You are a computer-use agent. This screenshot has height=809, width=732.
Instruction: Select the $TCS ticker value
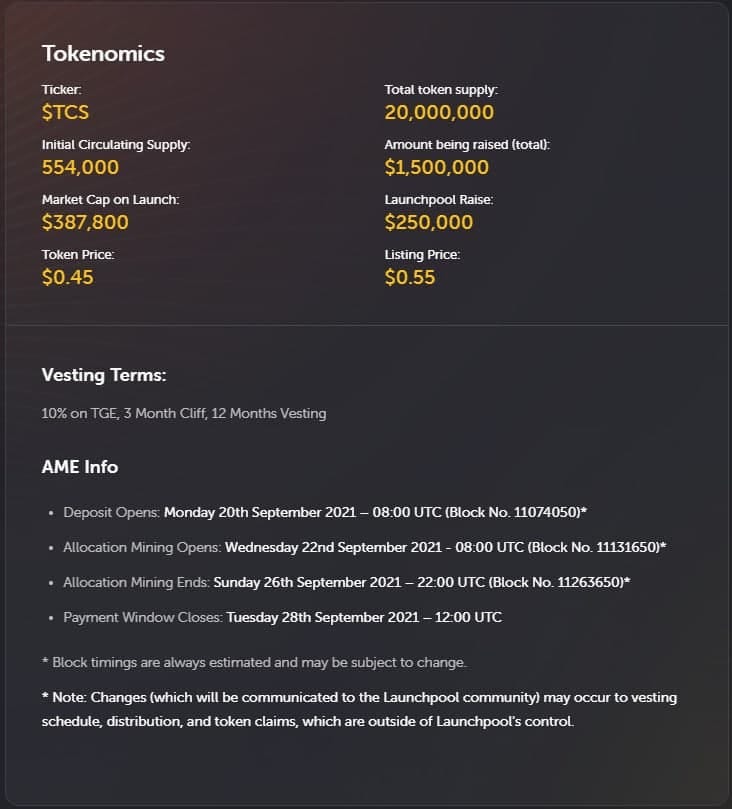pos(65,112)
